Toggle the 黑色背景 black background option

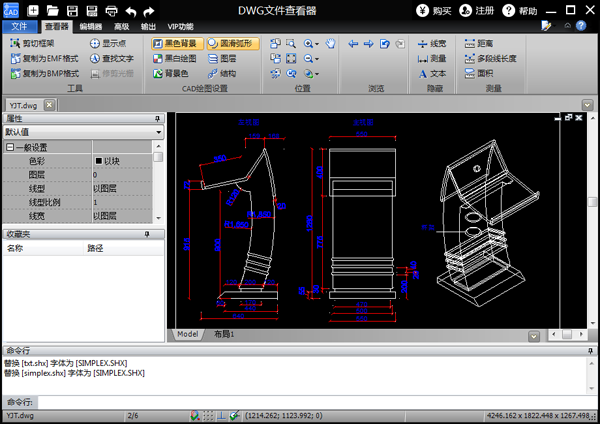177,44
